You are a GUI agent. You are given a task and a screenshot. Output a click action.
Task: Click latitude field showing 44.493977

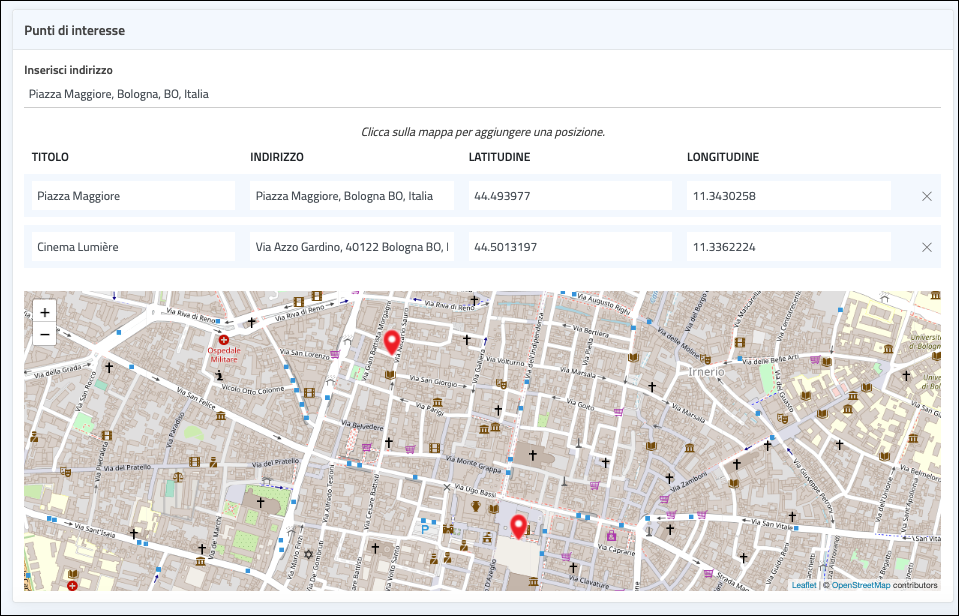(569, 196)
